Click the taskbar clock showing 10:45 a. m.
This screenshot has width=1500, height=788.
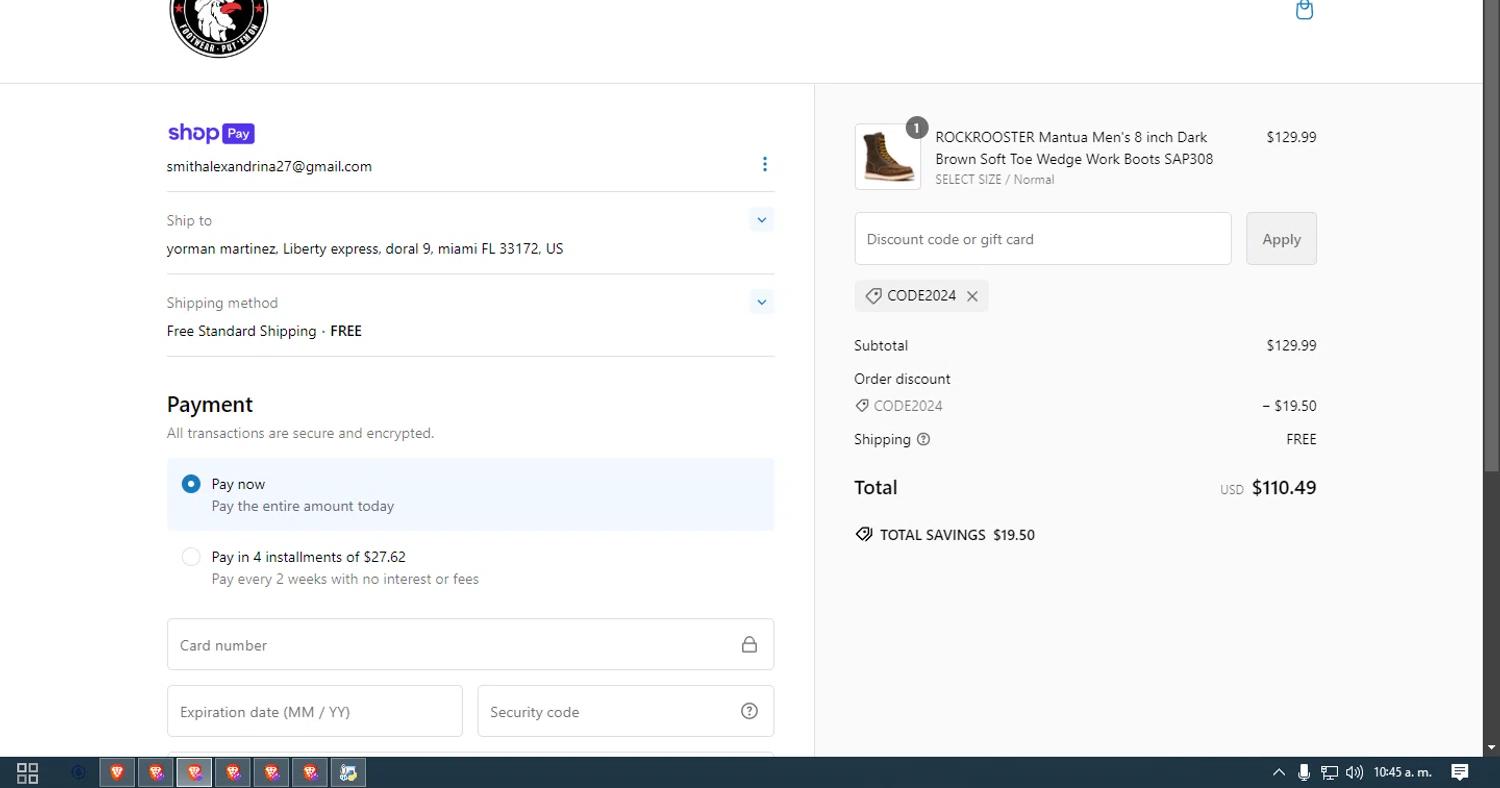pyautogui.click(x=1402, y=772)
